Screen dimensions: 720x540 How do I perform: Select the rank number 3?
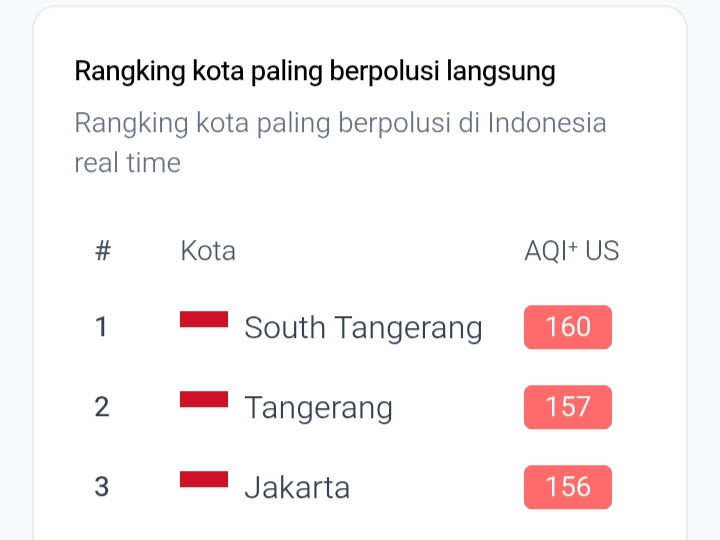coord(101,487)
